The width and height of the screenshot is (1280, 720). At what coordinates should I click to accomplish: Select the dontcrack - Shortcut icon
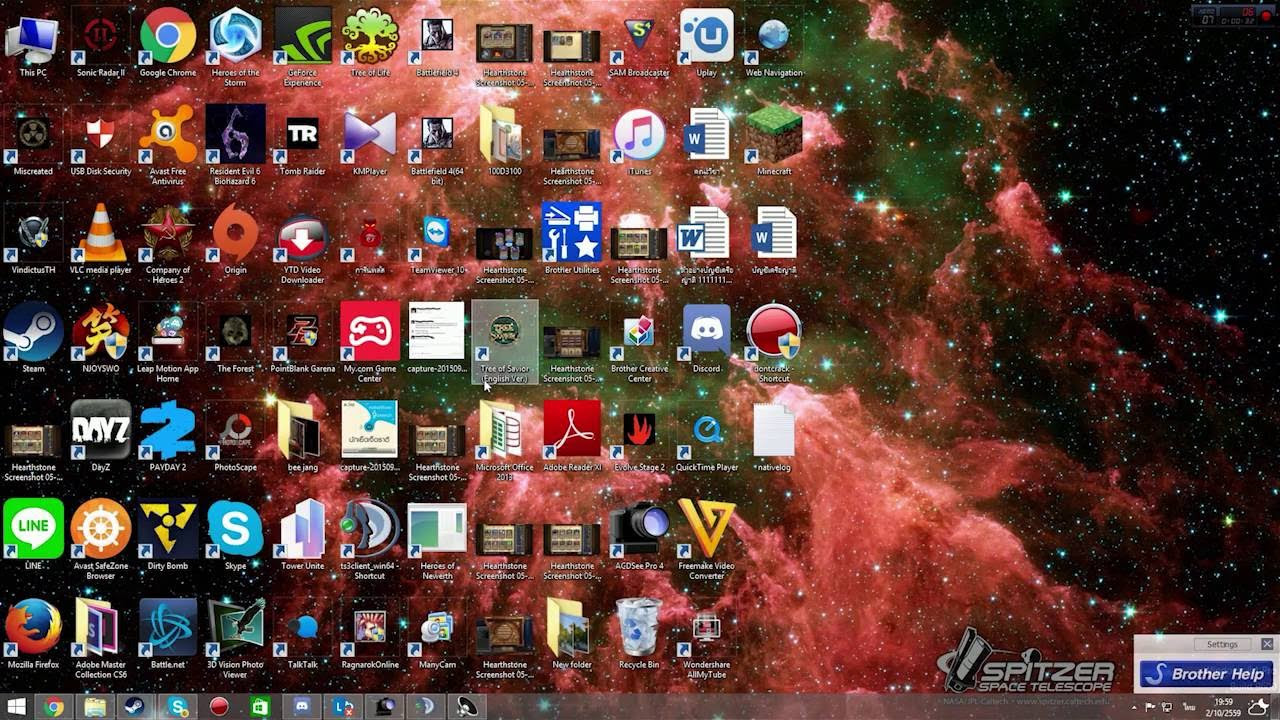coord(773,331)
